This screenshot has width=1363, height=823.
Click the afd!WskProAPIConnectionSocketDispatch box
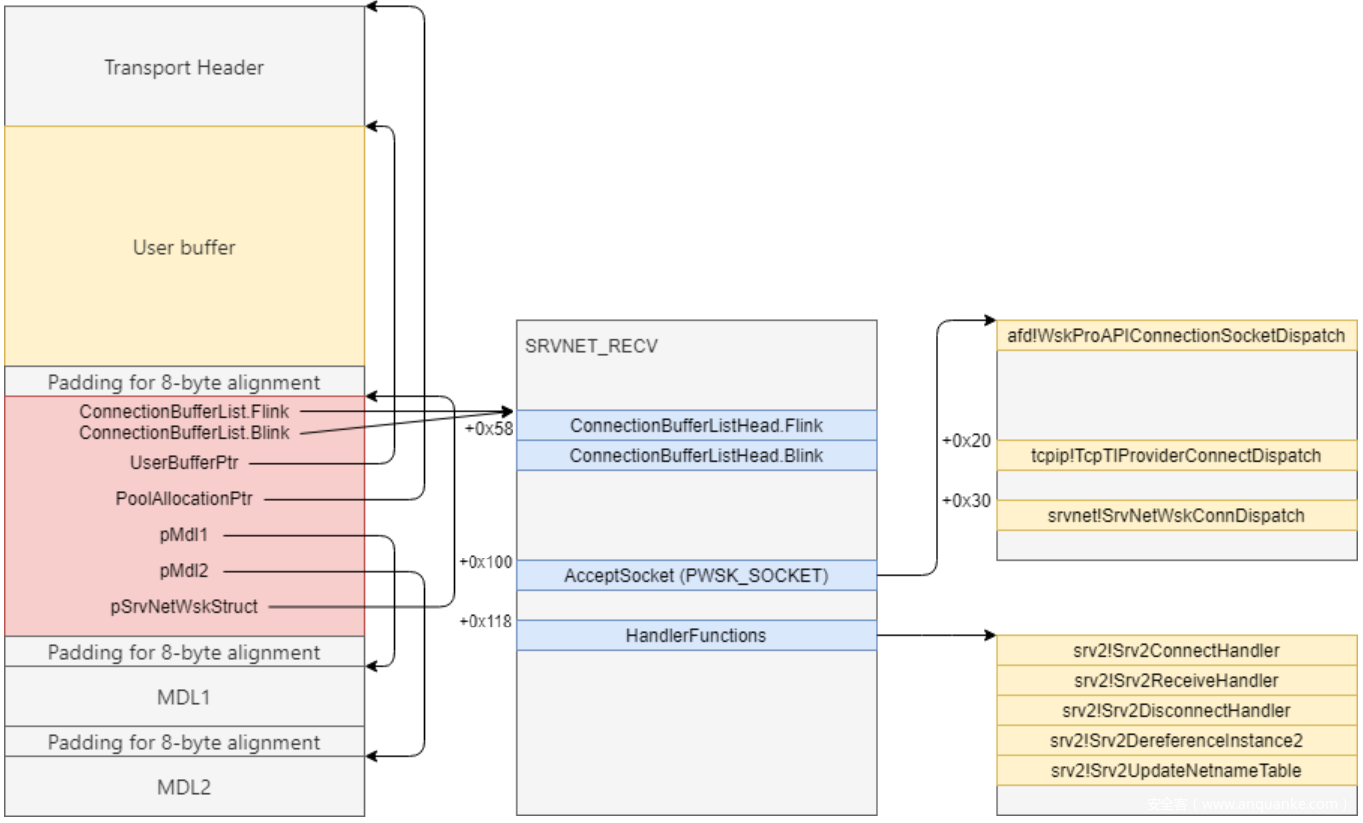[1176, 335]
